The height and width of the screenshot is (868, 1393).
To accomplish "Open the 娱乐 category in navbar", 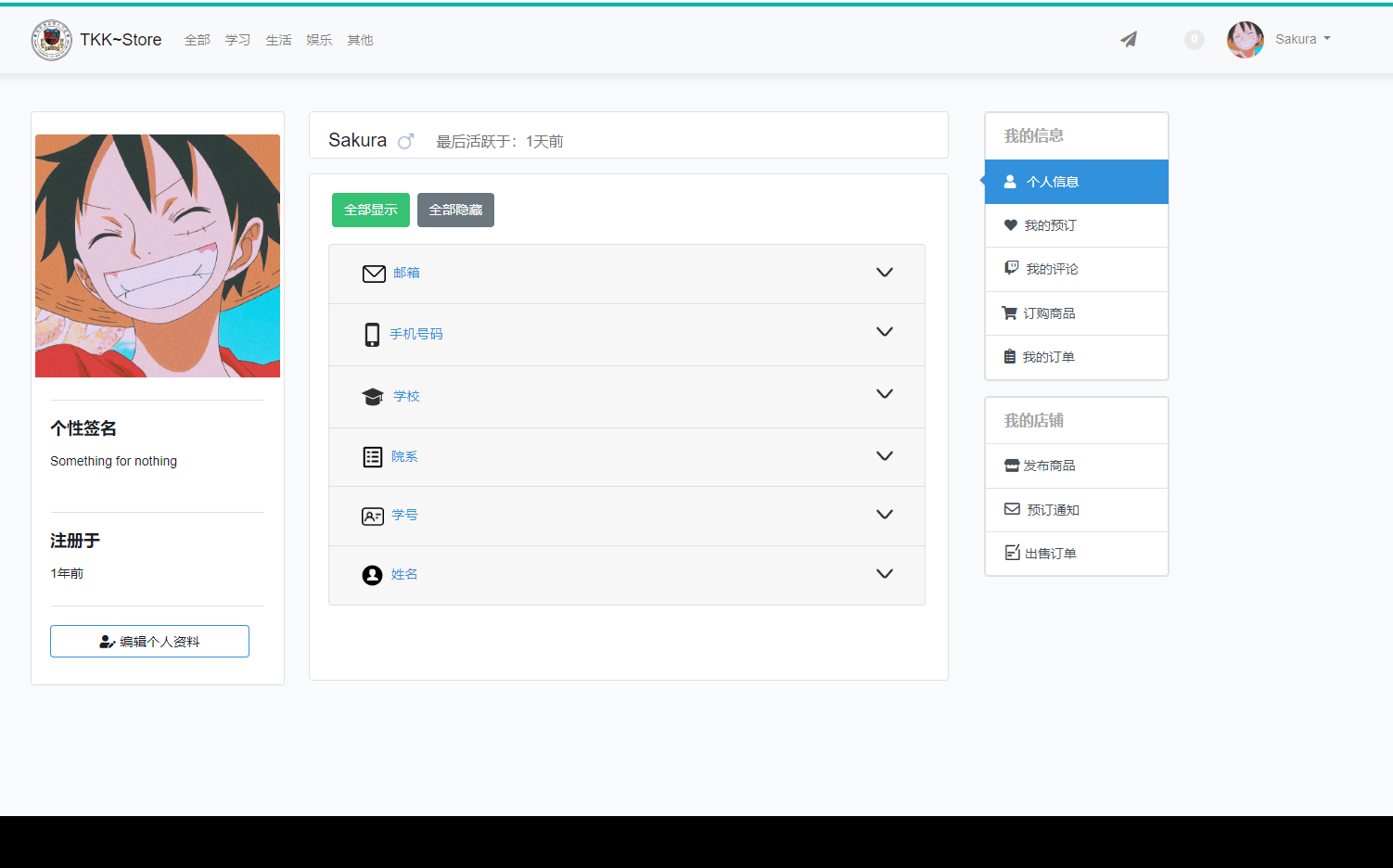I will tap(320, 40).
